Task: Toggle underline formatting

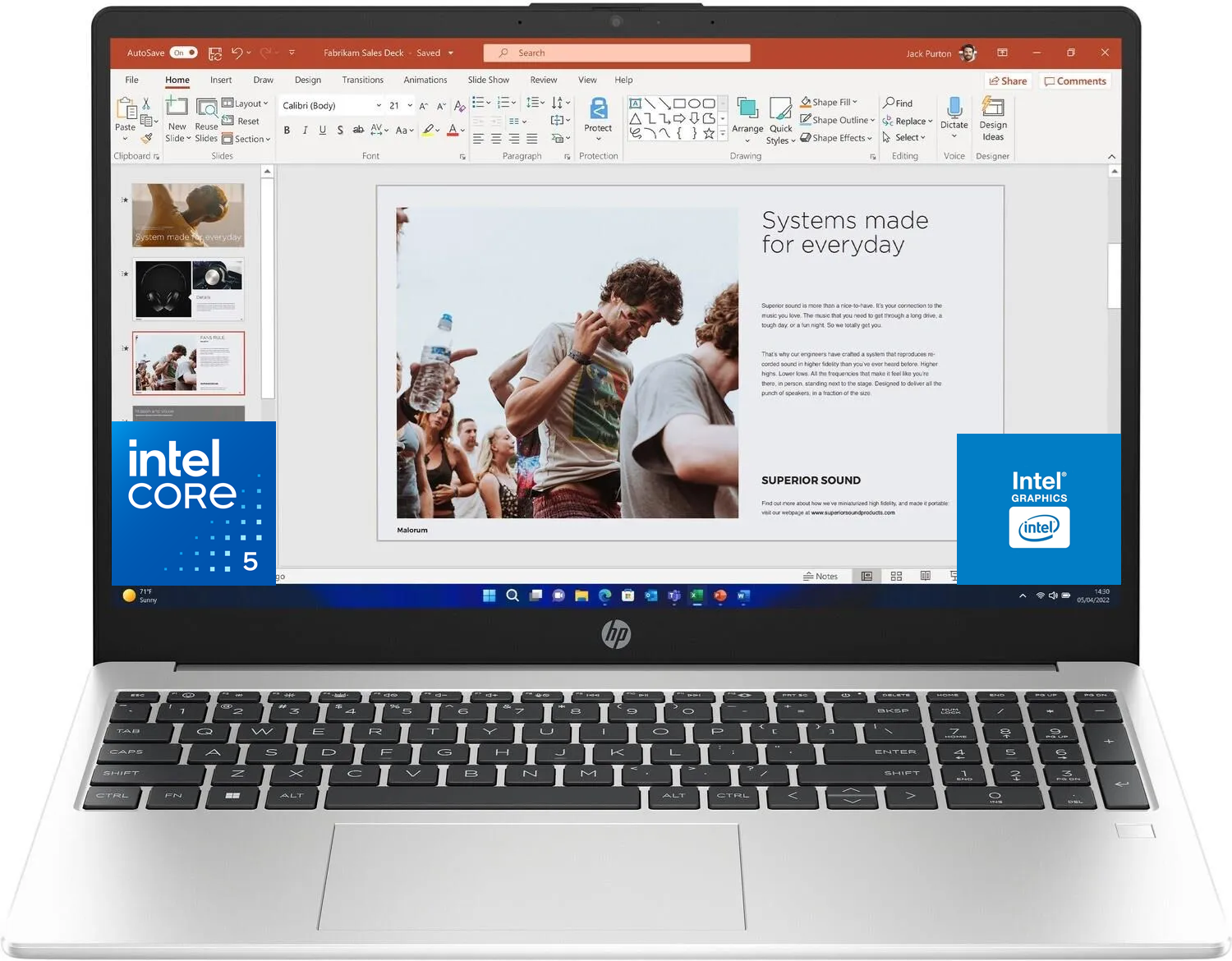Action: pos(323,130)
